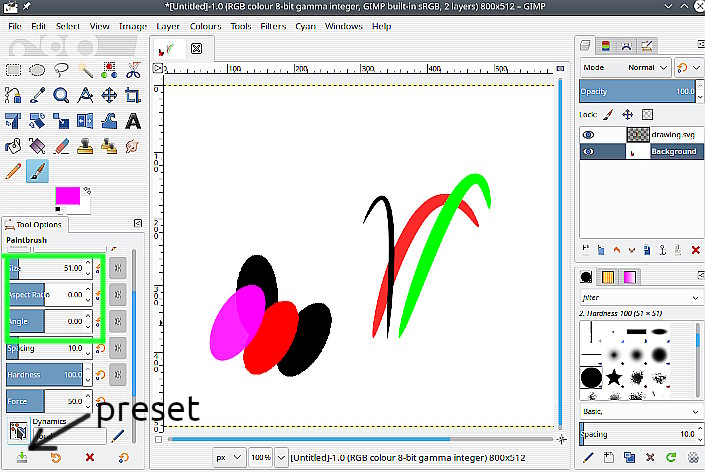
Task: Toggle visibility of the Background layer
Action: (589, 152)
